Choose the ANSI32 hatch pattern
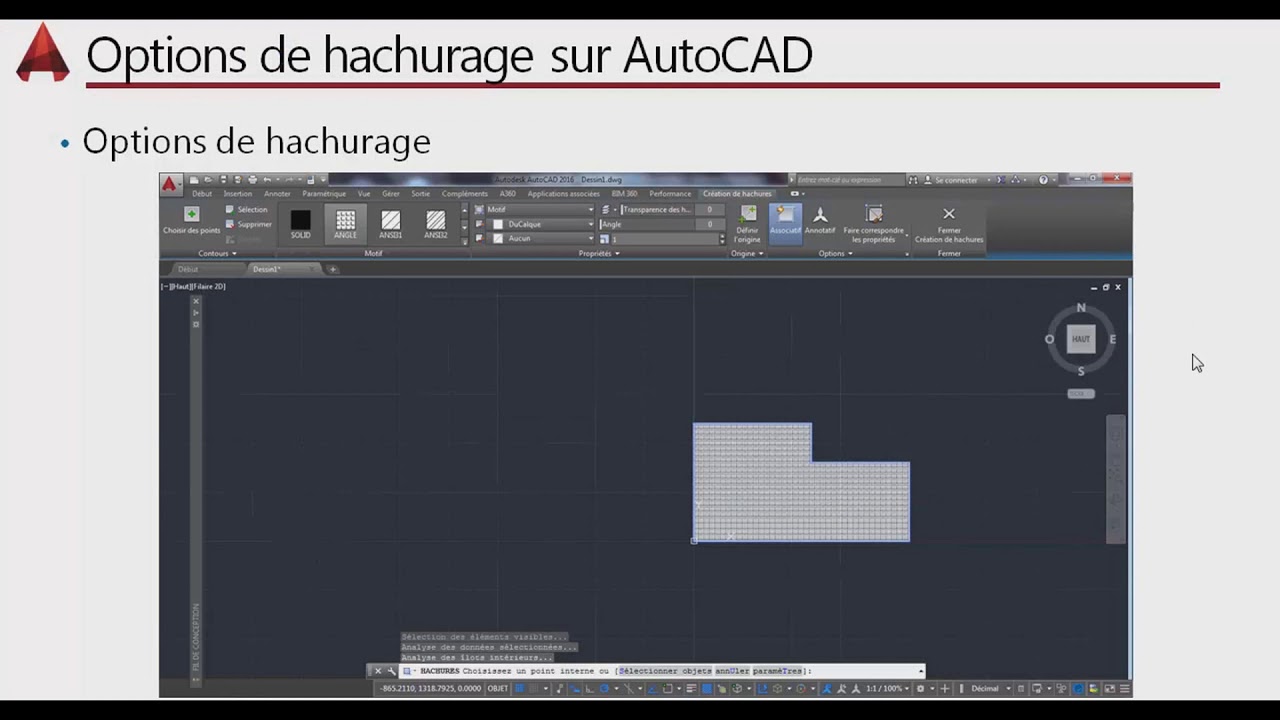Screen dimensions: 1280x720 click(x=436, y=224)
